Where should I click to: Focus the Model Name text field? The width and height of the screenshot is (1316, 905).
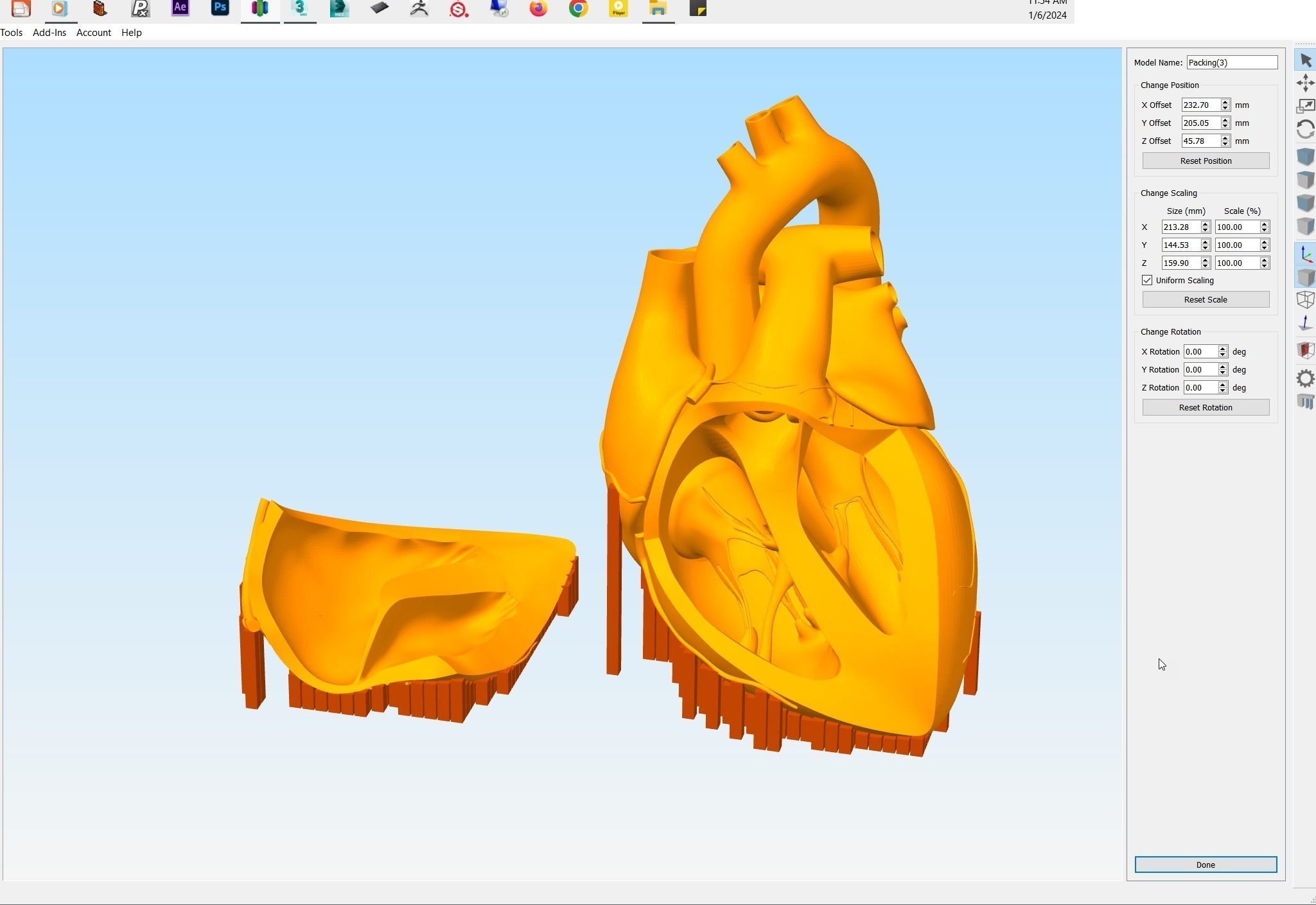tap(1232, 62)
